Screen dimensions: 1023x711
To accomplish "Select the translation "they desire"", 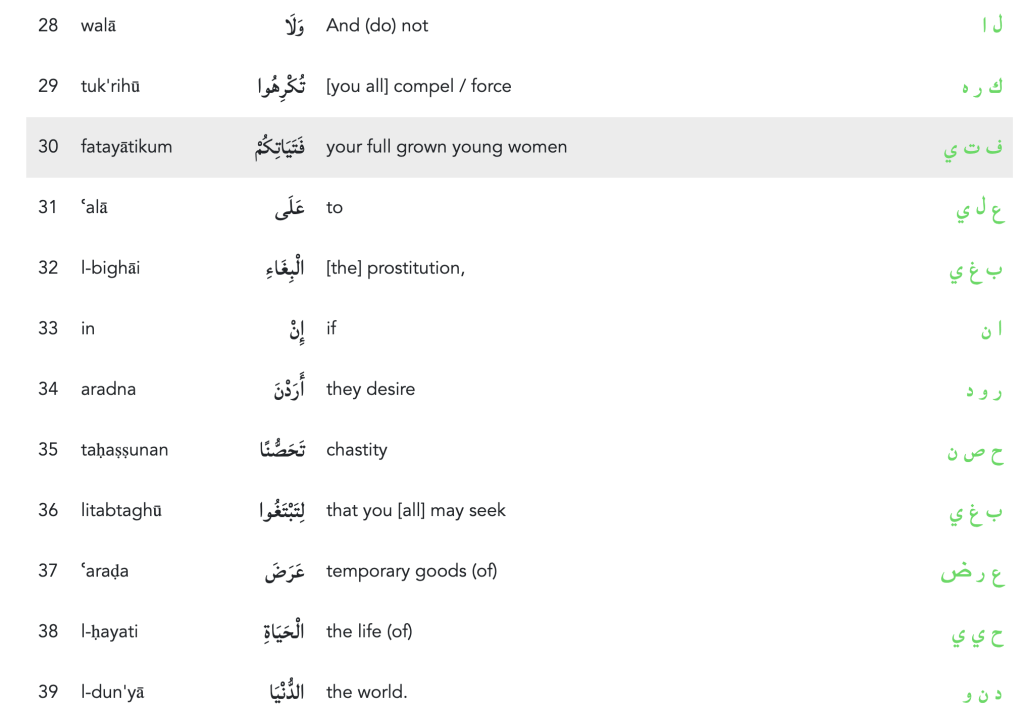I will point(370,389).
